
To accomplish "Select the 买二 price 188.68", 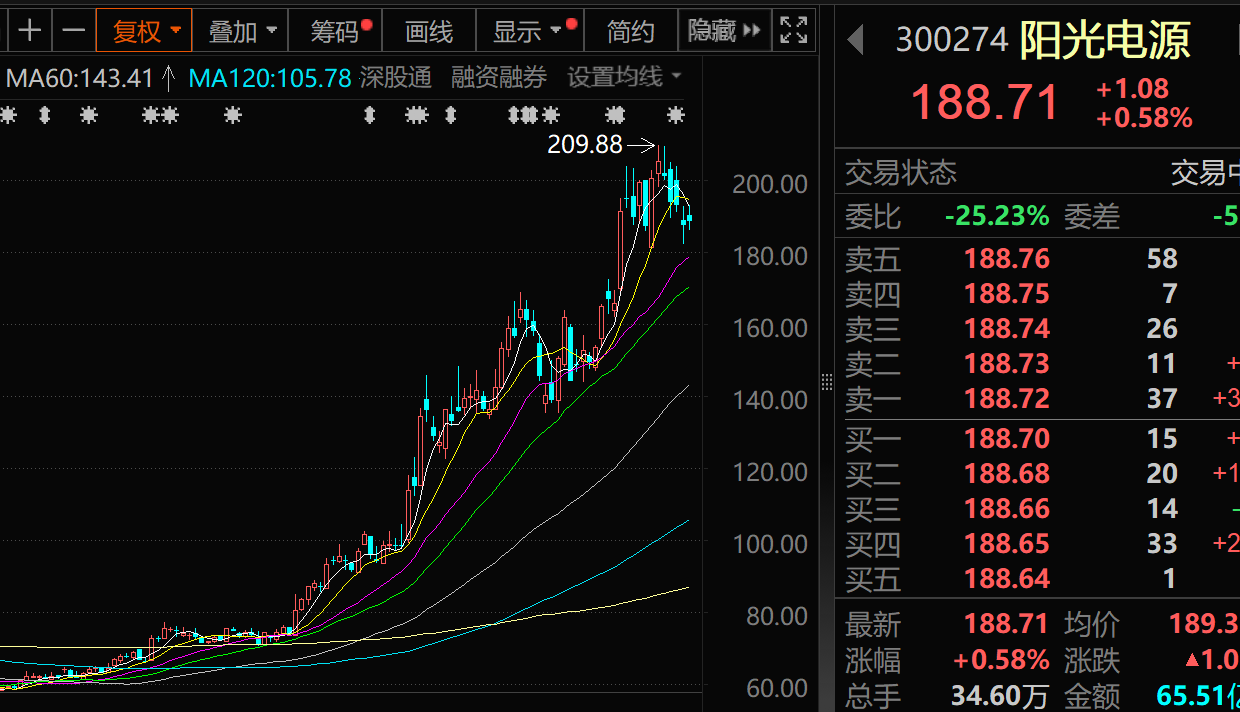I will (x=1007, y=474).
